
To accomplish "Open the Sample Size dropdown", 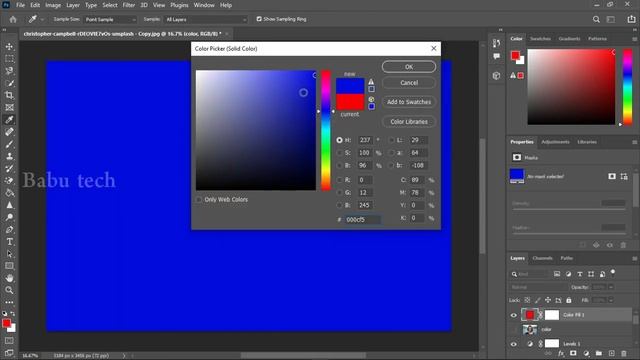I will coord(110,20).
